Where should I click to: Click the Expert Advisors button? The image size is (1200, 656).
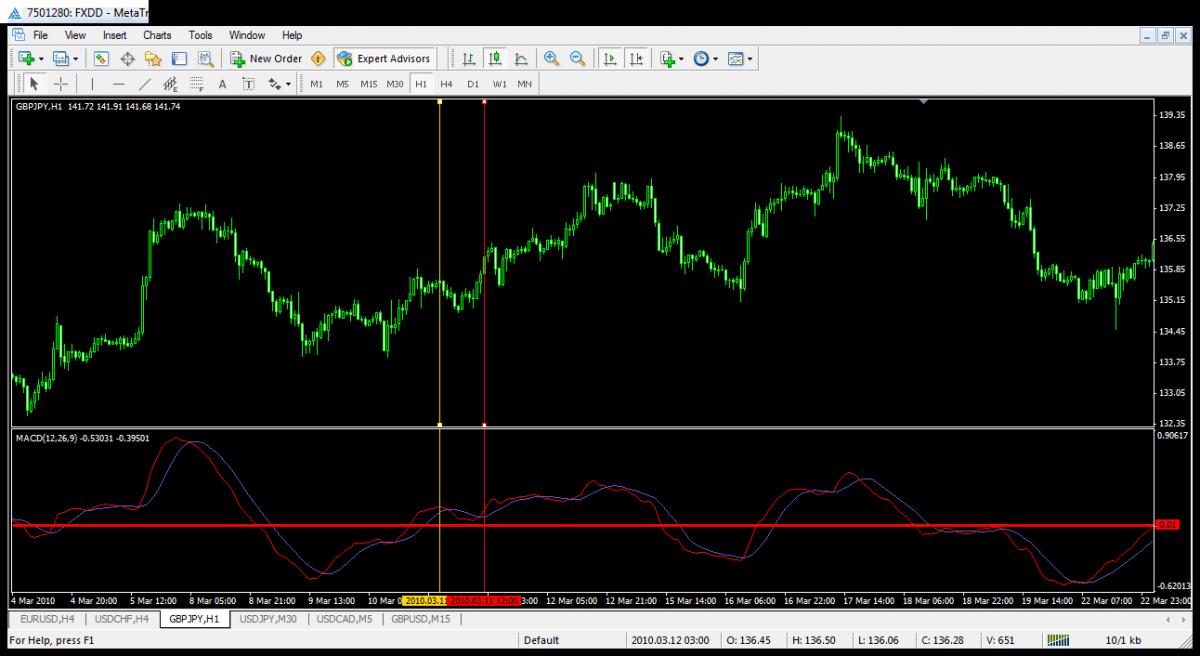[385, 59]
